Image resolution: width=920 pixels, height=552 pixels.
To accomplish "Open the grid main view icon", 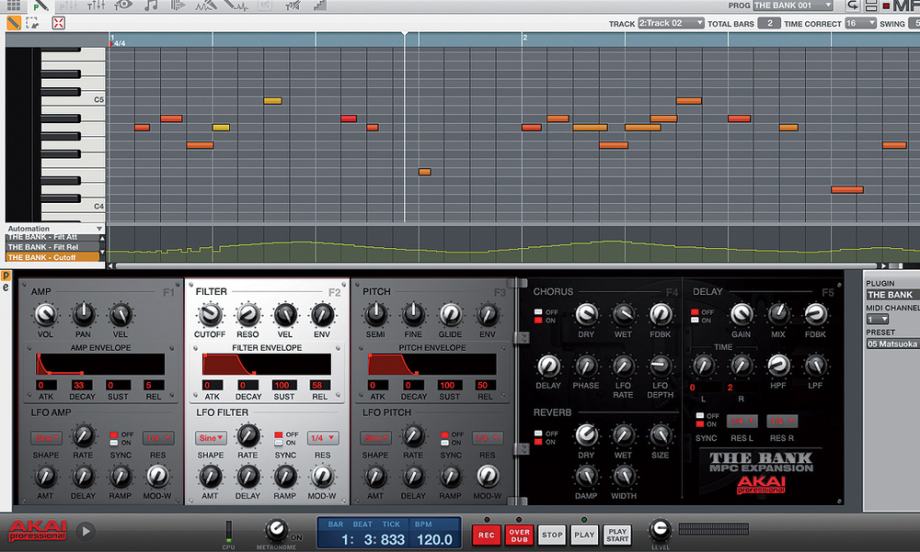I will click(13, 6).
